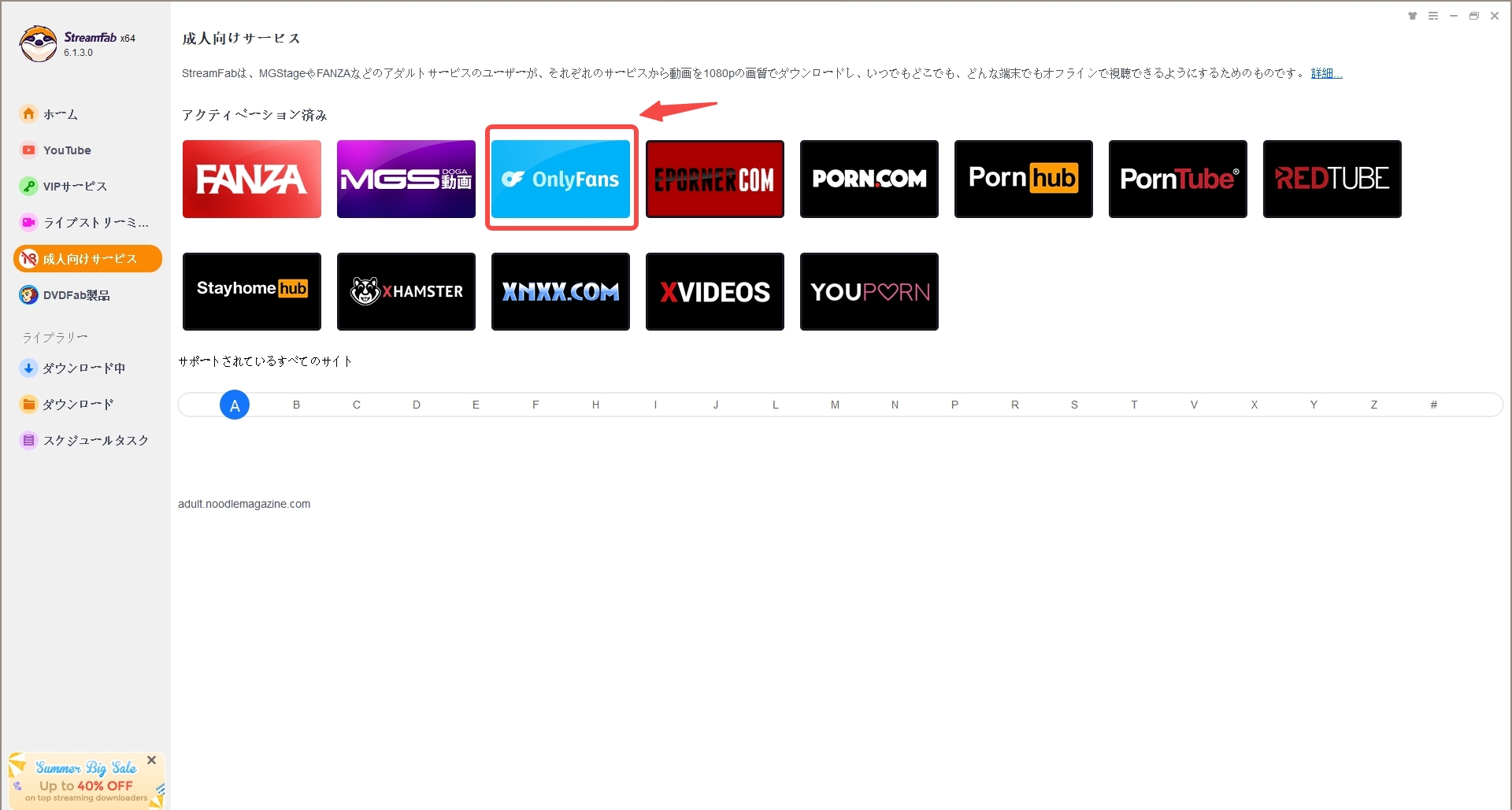Click the shirt skin icon in title bar

pyautogui.click(x=1413, y=16)
